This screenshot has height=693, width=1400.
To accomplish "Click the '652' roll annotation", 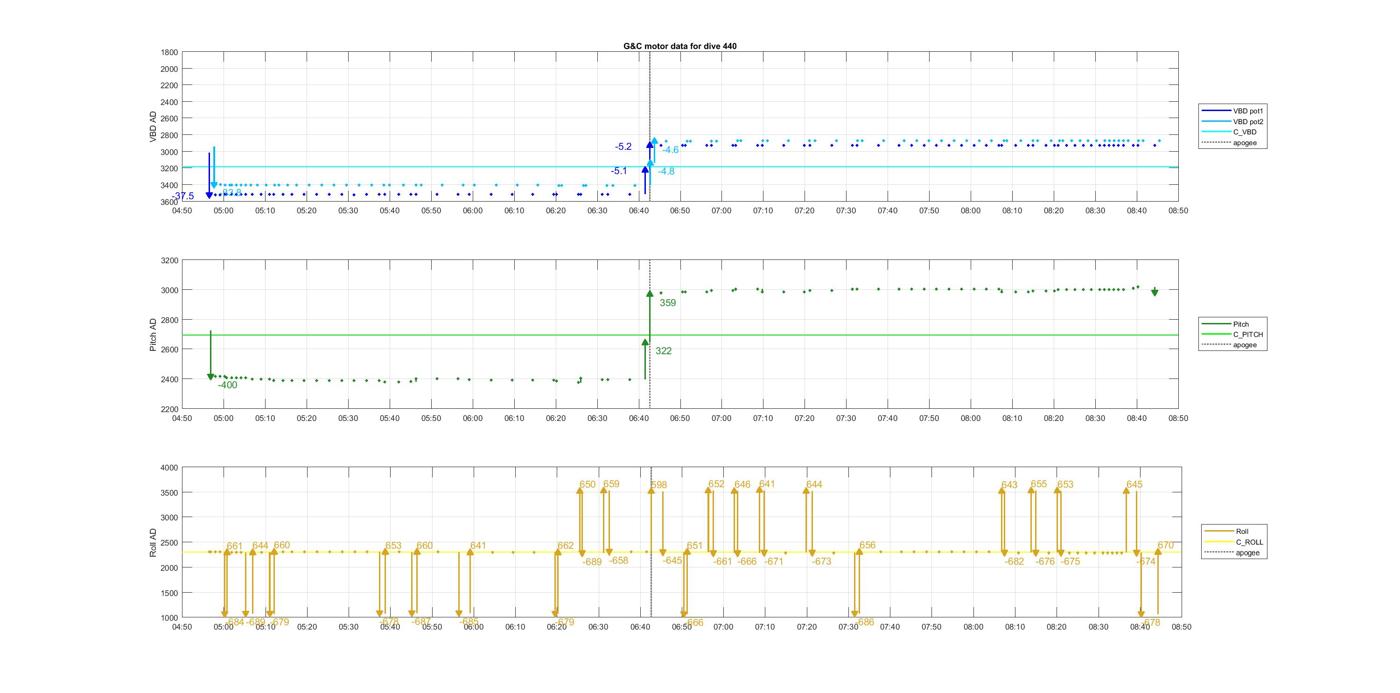I will point(716,485).
